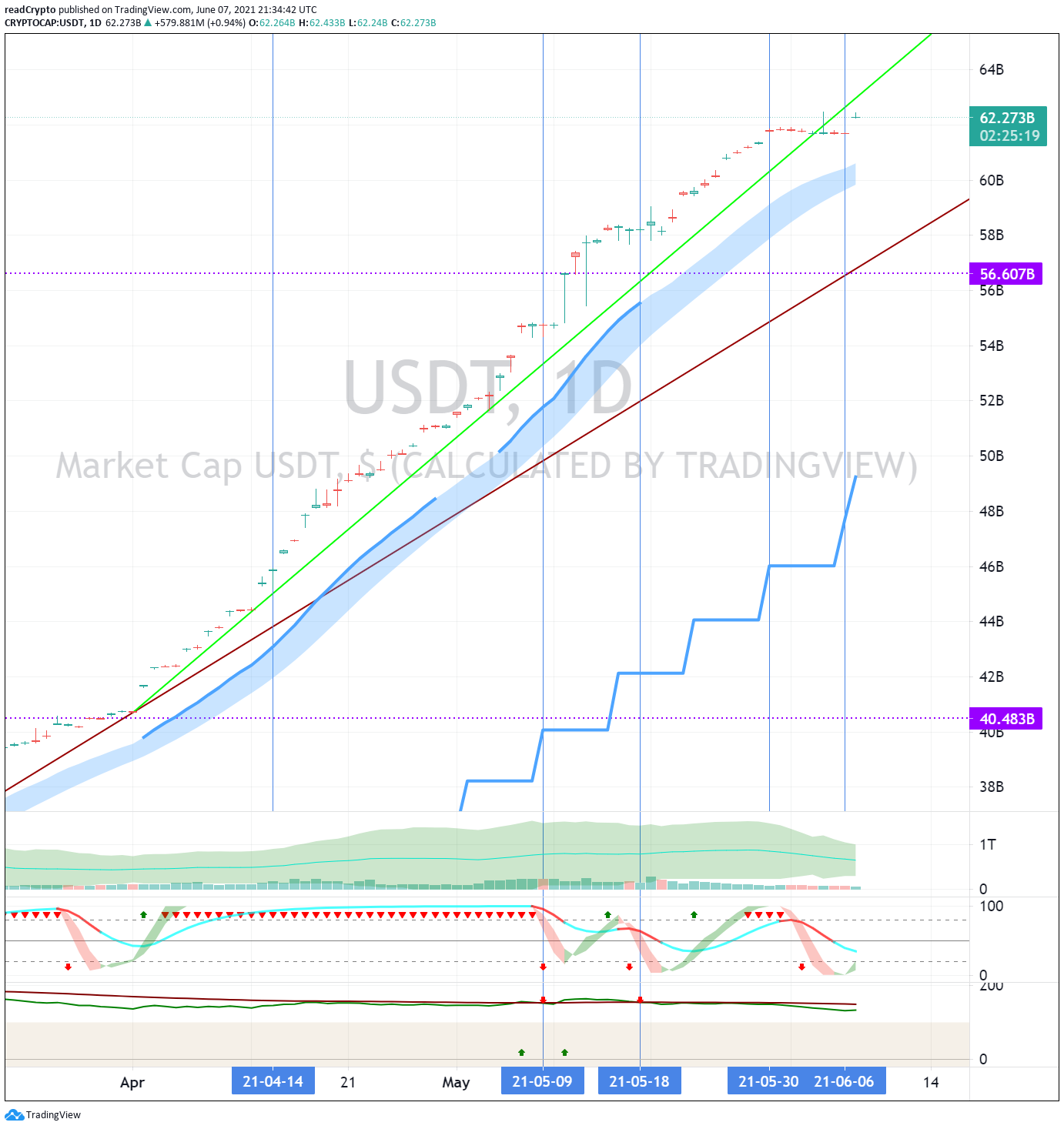Click the 1T volume axis label
This screenshot has height=1129, width=1064.
[988, 844]
